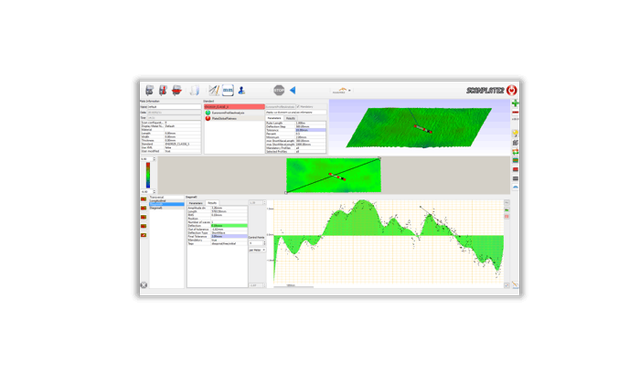Toggle the lightbulb lighting icon
The height and width of the screenshot is (376, 640).
pos(515,133)
